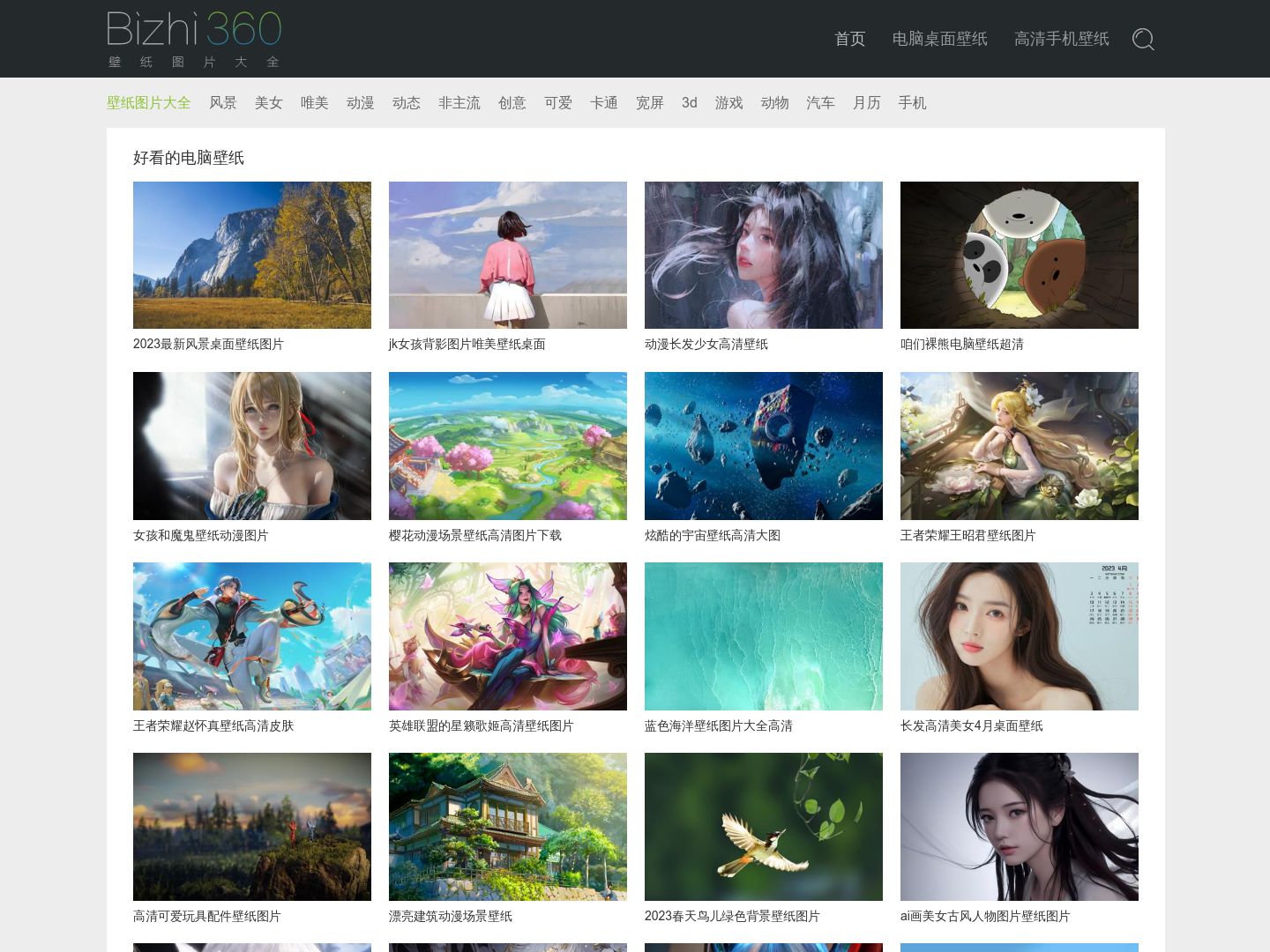This screenshot has width=1270, height=952.
Task: Select the 唯美 category
Action: point(315,102)
